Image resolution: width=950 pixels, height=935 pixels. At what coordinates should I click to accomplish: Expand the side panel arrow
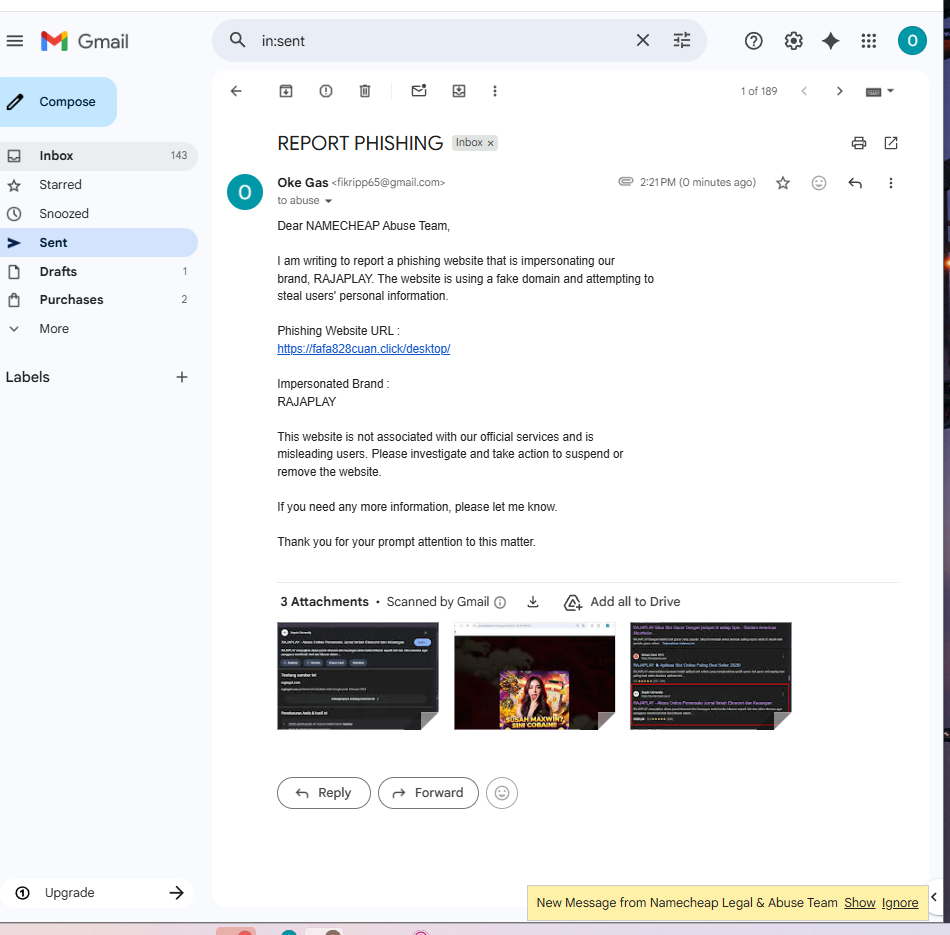click(x=934, y=897)
